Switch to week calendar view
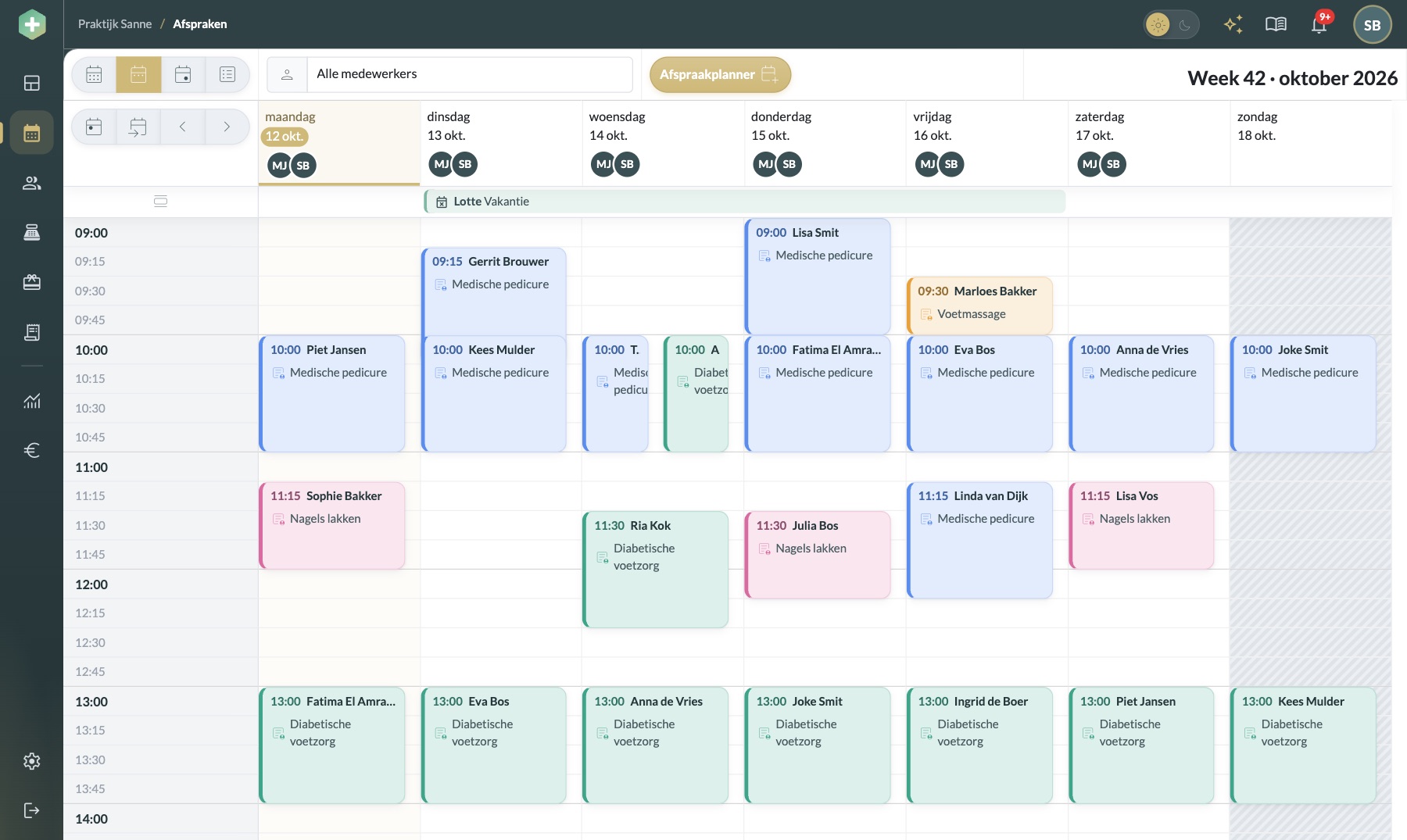This screenshot has width=1407, height=840. [138, 74]
